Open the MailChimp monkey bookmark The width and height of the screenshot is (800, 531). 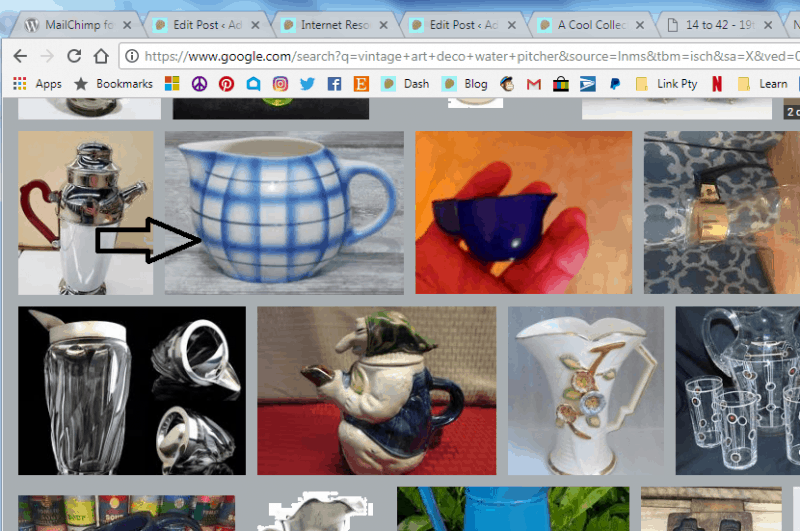coord(507,84)
